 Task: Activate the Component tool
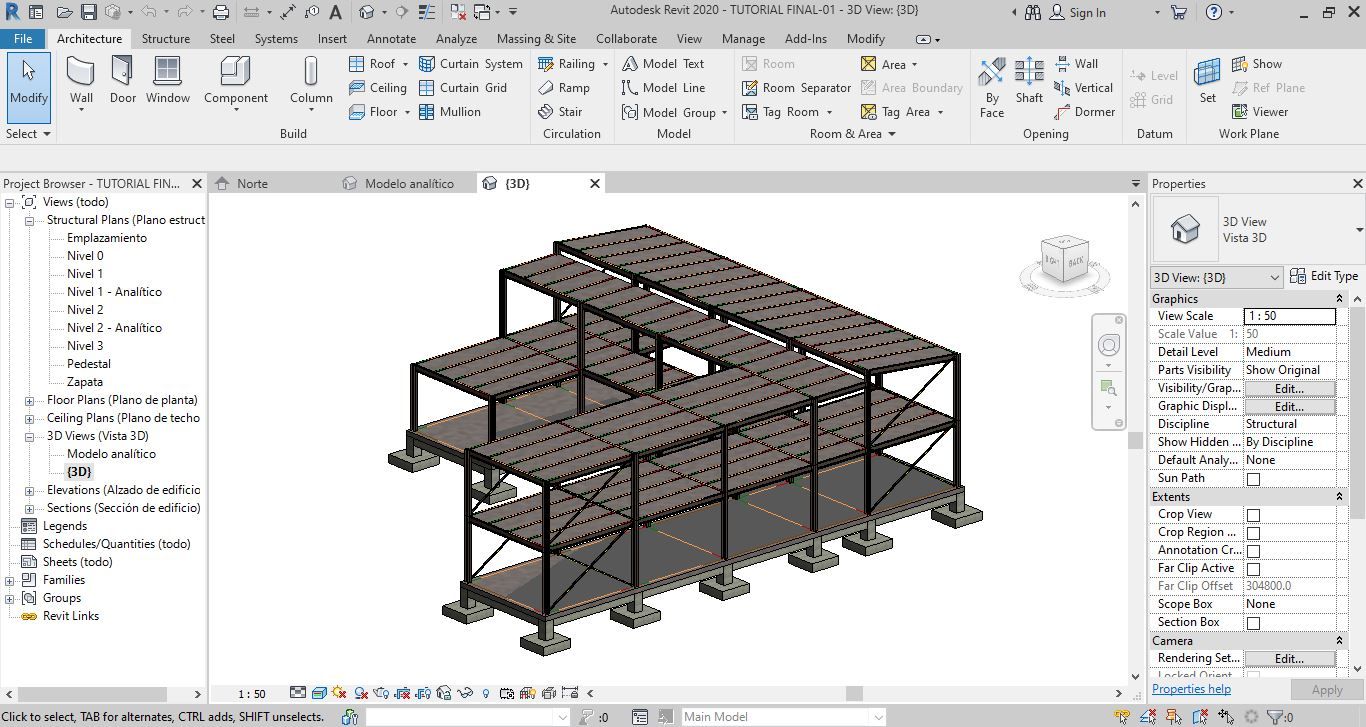[236, 81]
